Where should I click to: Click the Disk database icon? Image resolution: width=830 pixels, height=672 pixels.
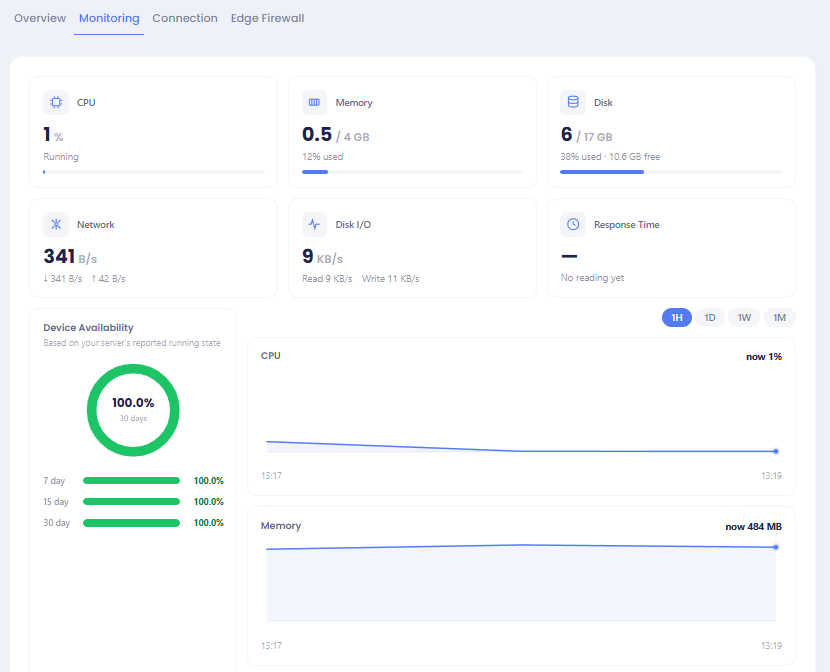point(573,102)
